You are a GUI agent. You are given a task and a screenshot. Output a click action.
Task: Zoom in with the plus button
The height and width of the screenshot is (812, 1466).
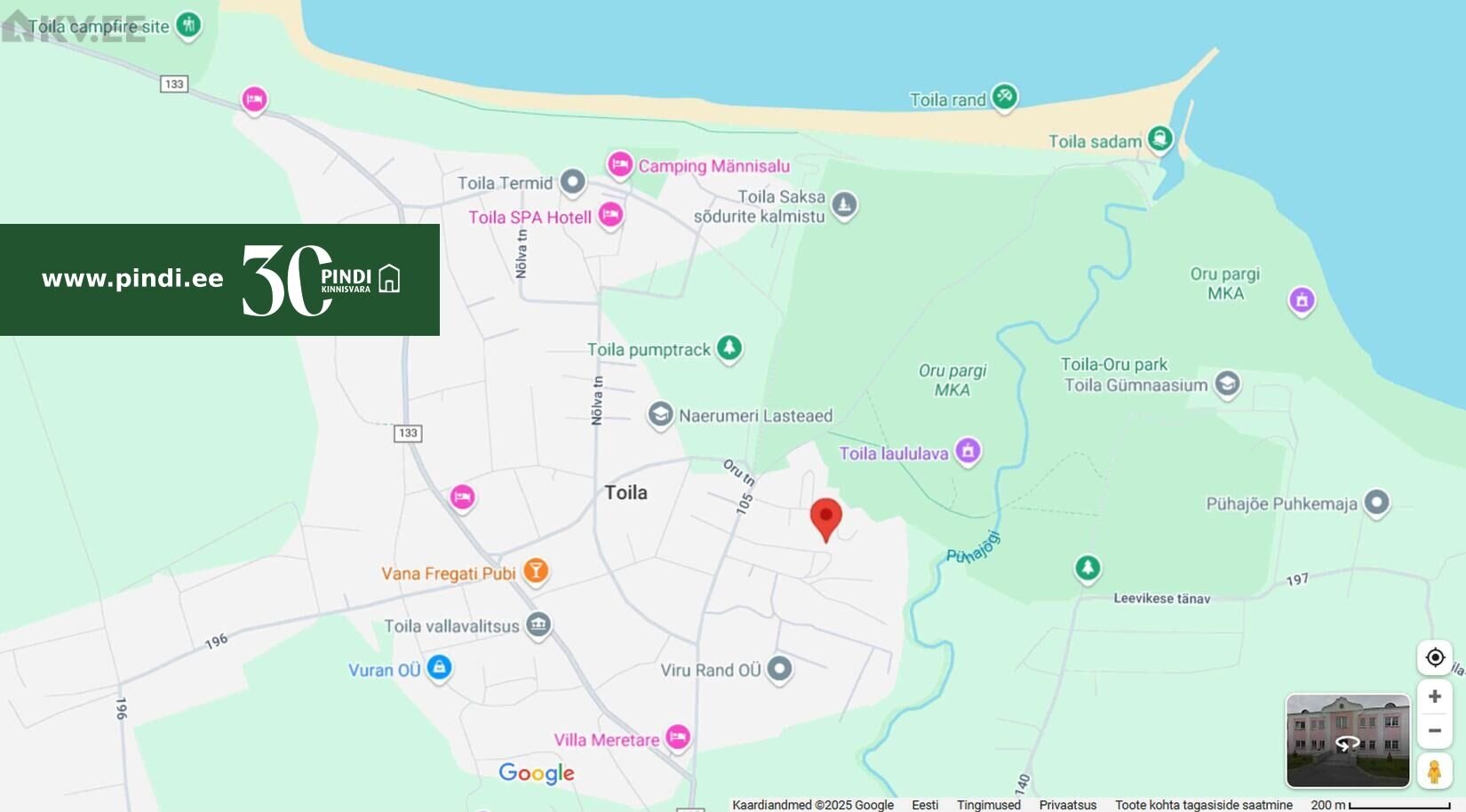(x=1434, y=697)
